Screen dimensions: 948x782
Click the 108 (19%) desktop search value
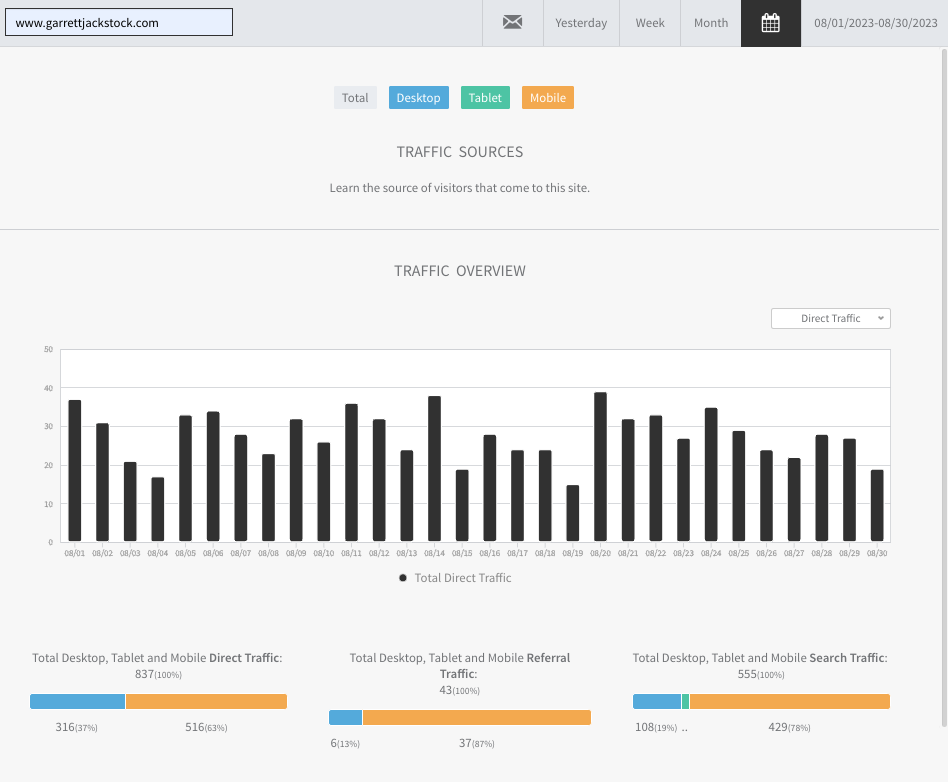tap(656, 727)
